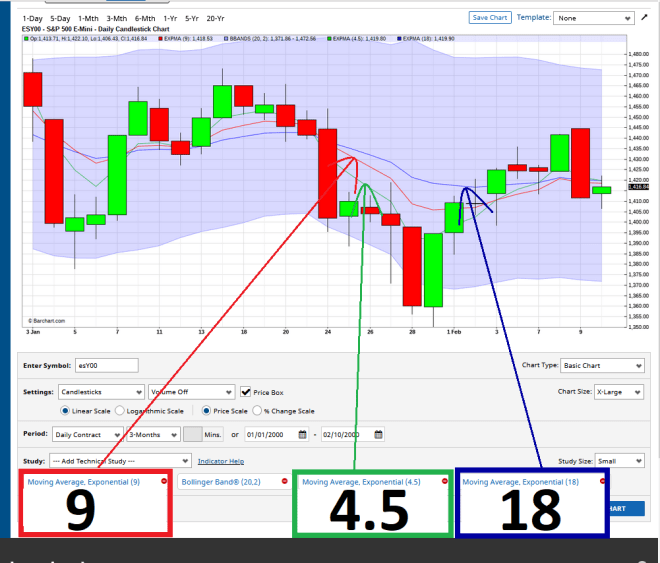This screenshot has height=563, width=660.
Task: Click the blue EXPMA (18) legend swatch
Action: [x=399, y=39]
